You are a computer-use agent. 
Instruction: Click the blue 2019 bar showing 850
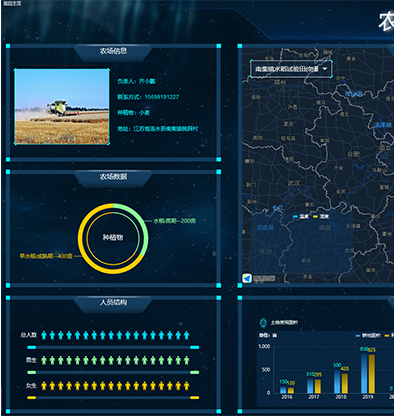tap(364, 373)
